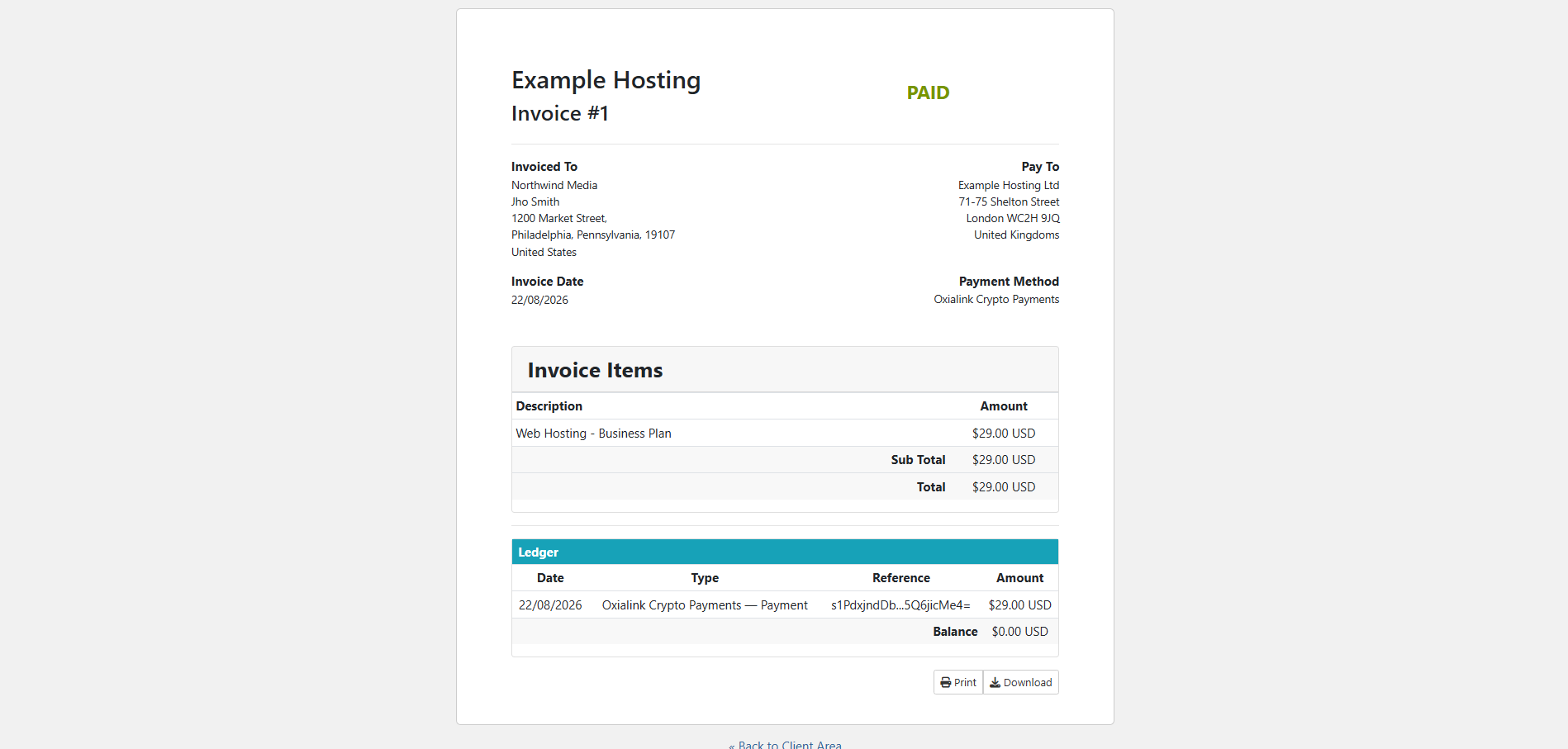
Task: Click the Download button
Action: (1021, 682)
